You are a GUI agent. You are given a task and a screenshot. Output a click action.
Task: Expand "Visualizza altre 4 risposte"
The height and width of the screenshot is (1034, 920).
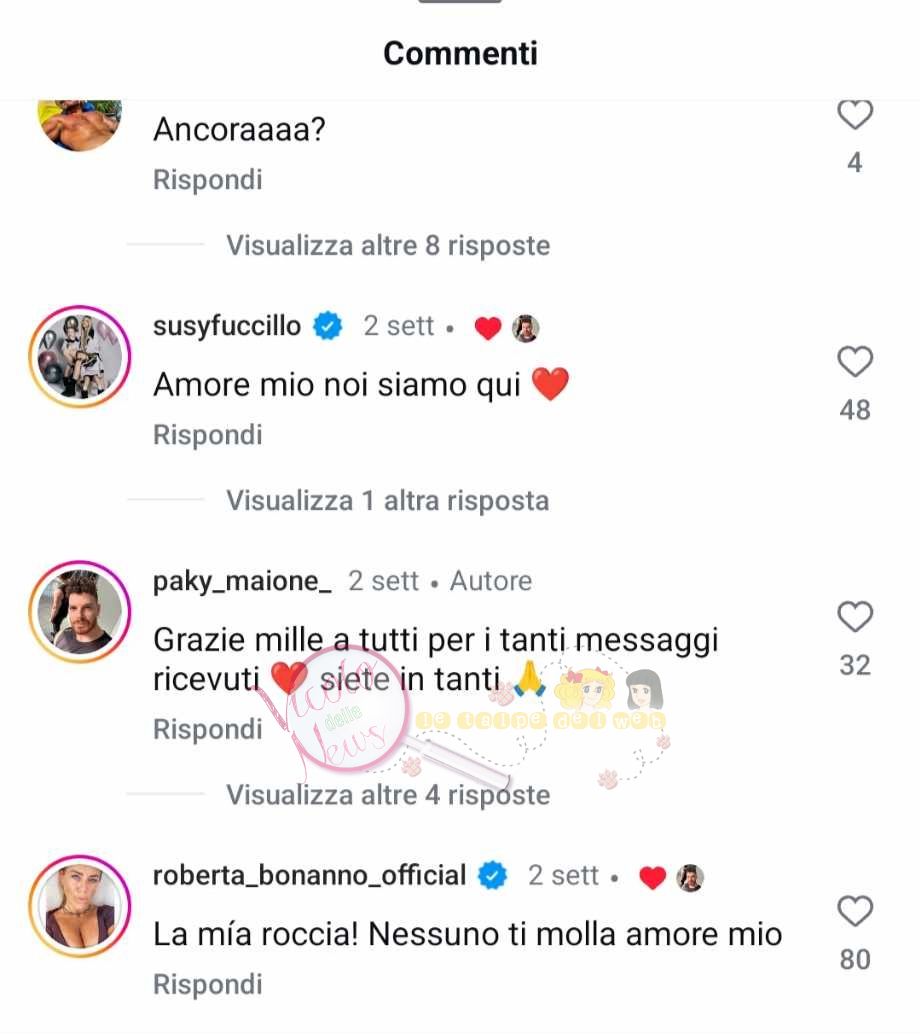pyautogui.click(x=388, y=795)
